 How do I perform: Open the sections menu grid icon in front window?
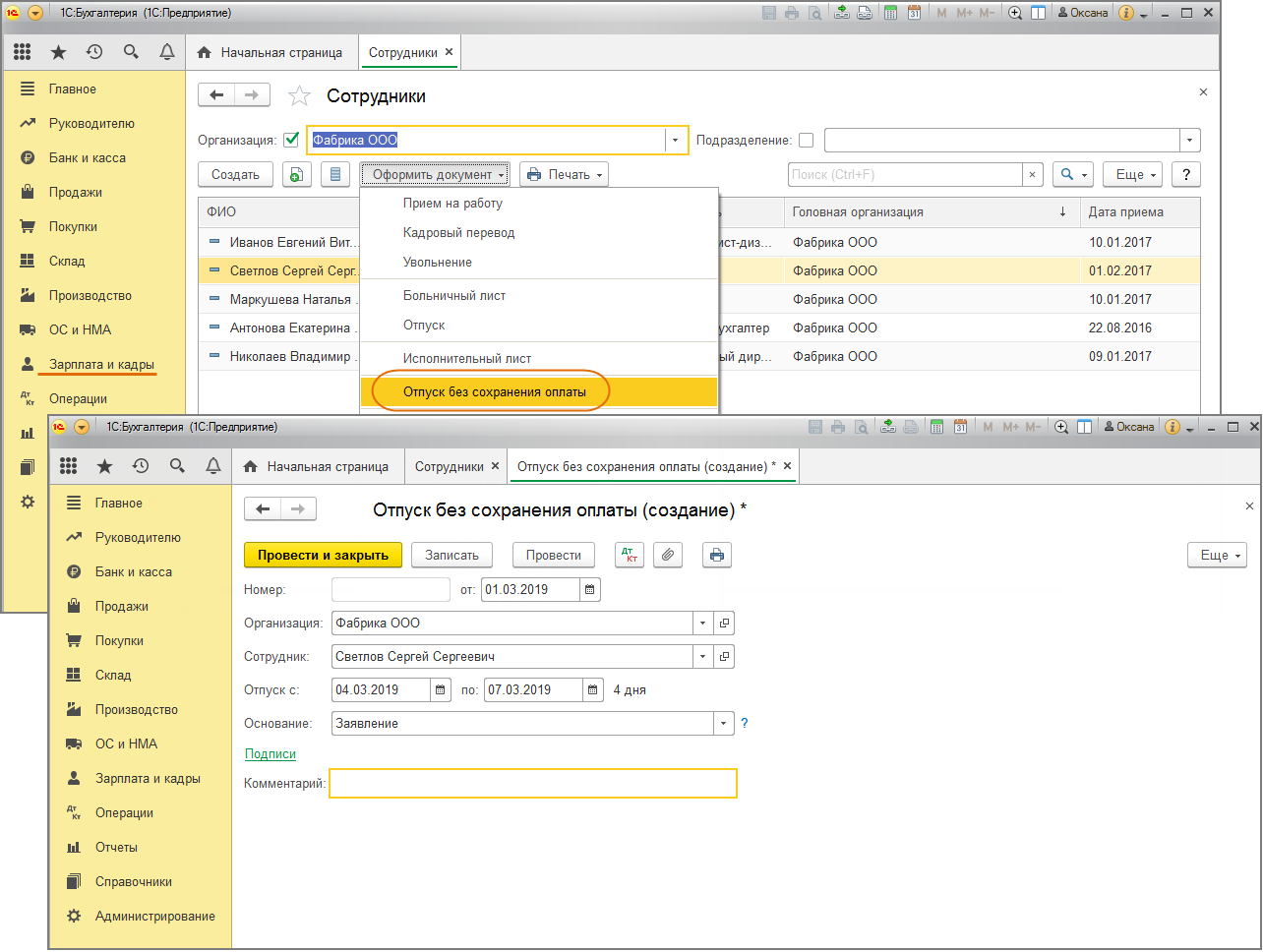pos(68,466)
